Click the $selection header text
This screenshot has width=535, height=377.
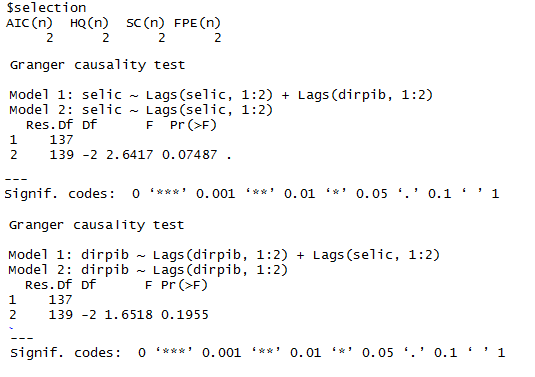(46, 8)
